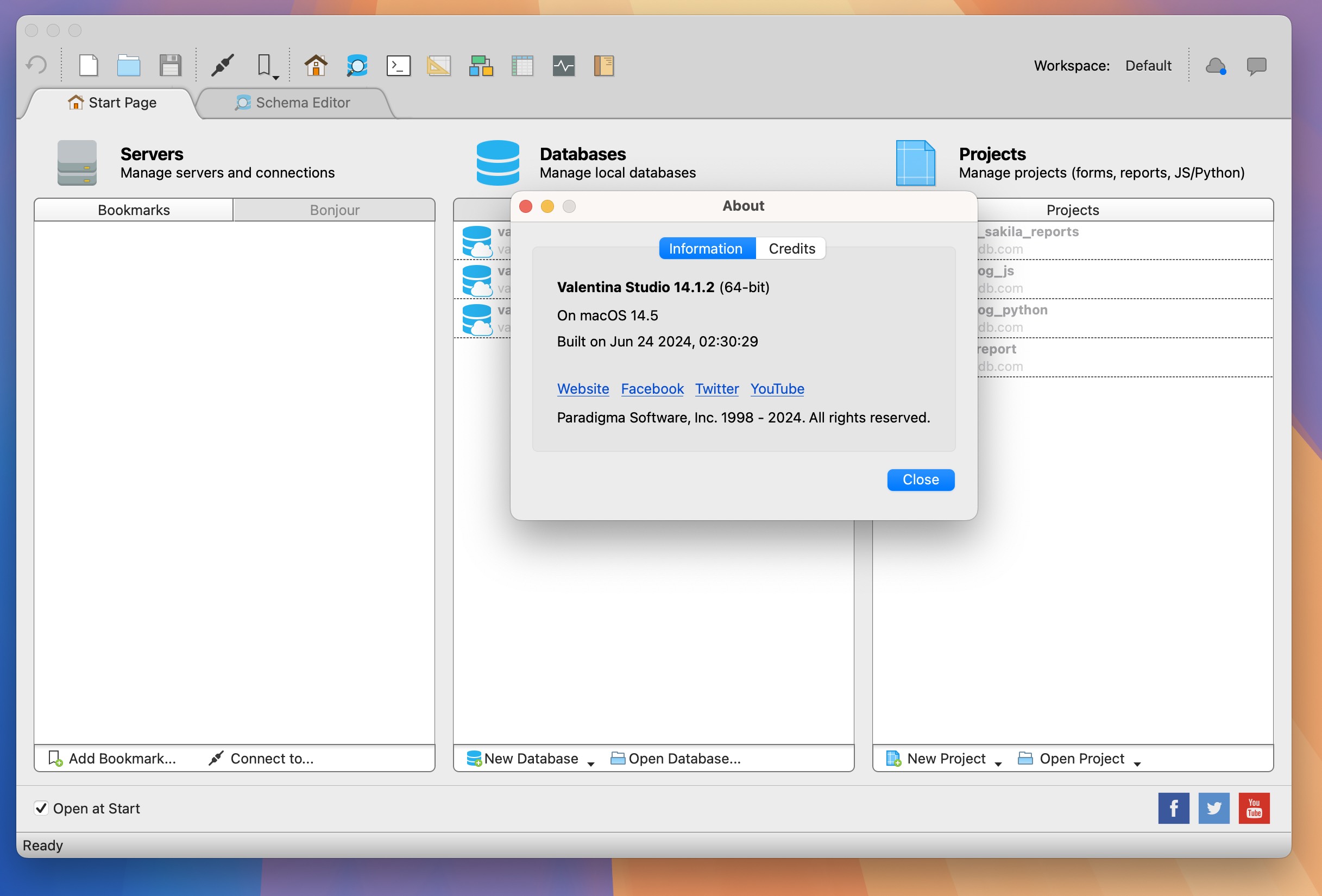Click the cloud sync icon
The height and width of the screenshot is (896, 1322).
pos(1216,66)
